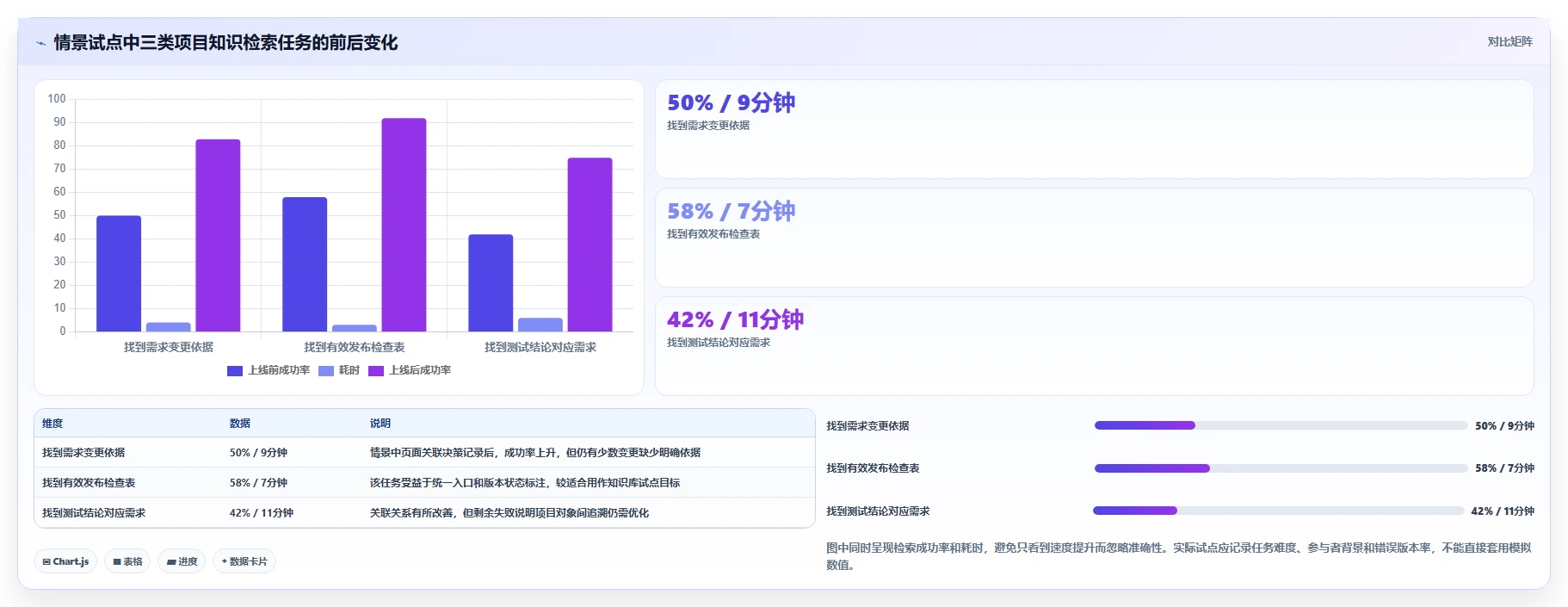Click the 上线前成功率 bar for 找到有效发布检查表
The height and width of the screenshot is (607, 1568).
coord(305,264)
